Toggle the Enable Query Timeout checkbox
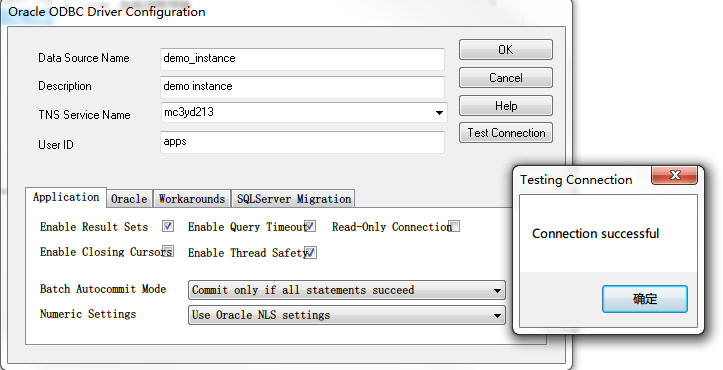The image size is (723, 370). click(x=310, y=226)
